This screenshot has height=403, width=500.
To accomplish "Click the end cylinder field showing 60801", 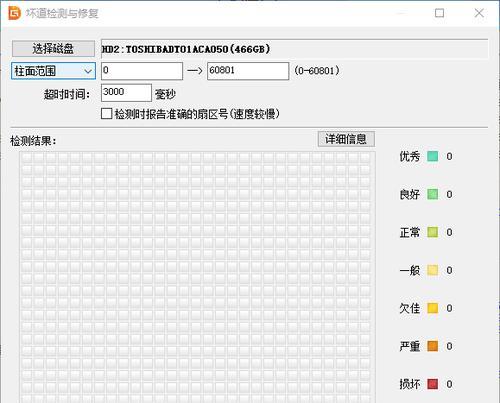I will 248,71.
